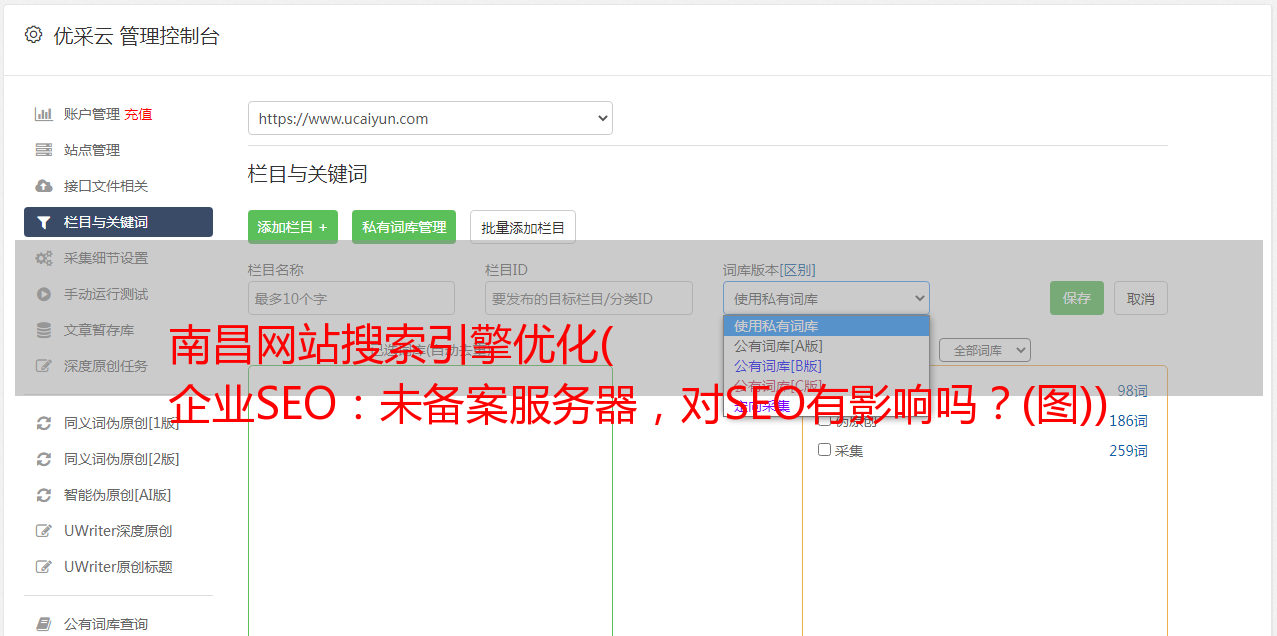Open the 全部词库 filter dropdown
1277x636 pixels.
pos(984,350)
